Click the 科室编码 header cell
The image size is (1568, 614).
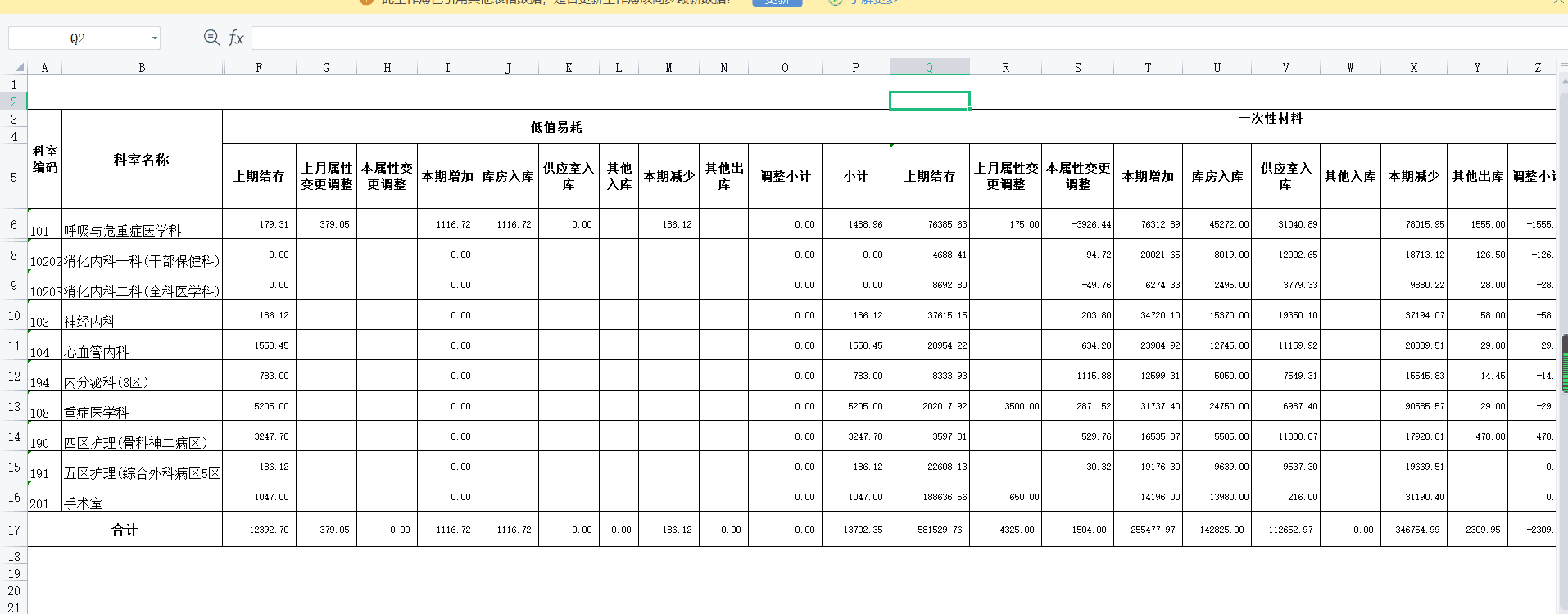click(44, 160)
